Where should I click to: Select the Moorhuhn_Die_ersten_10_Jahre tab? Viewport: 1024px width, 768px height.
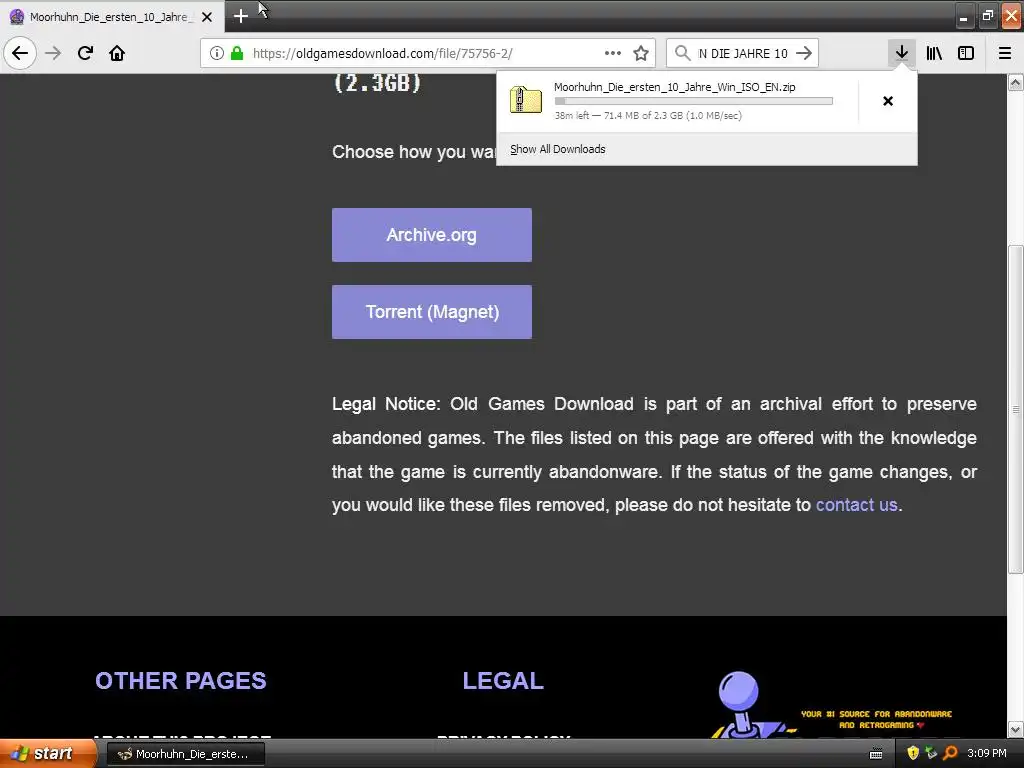[x=111, y=17]
